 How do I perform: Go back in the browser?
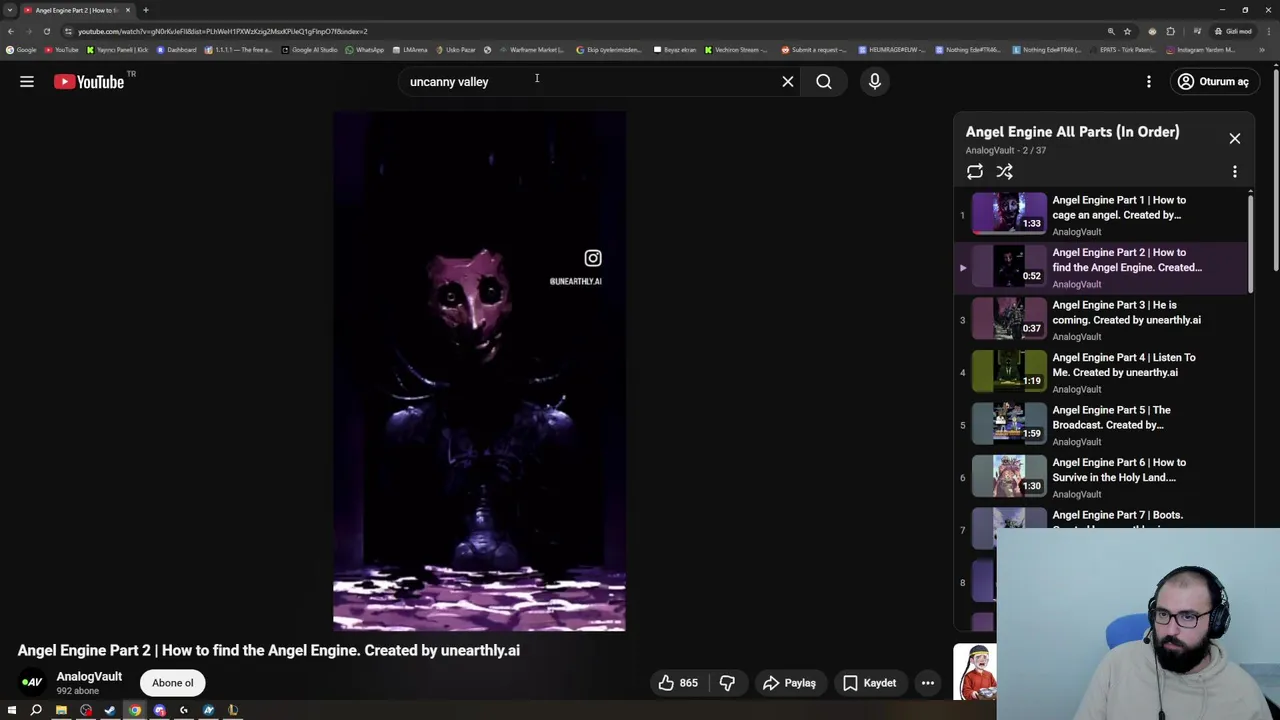(x=11, y=31)
